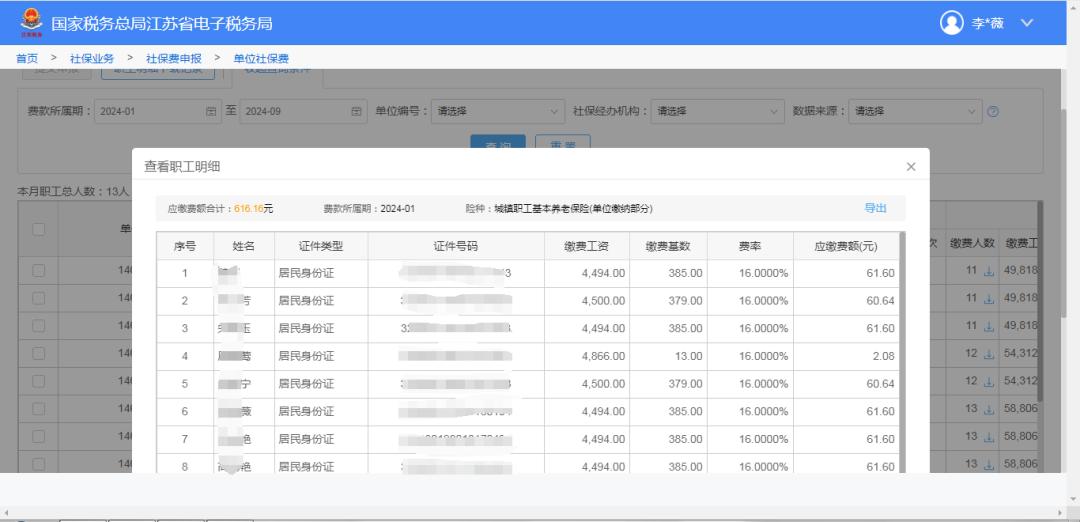
Task: Click the help question-mark icon beside 数据来源
Action: click(x=993, y=112)
